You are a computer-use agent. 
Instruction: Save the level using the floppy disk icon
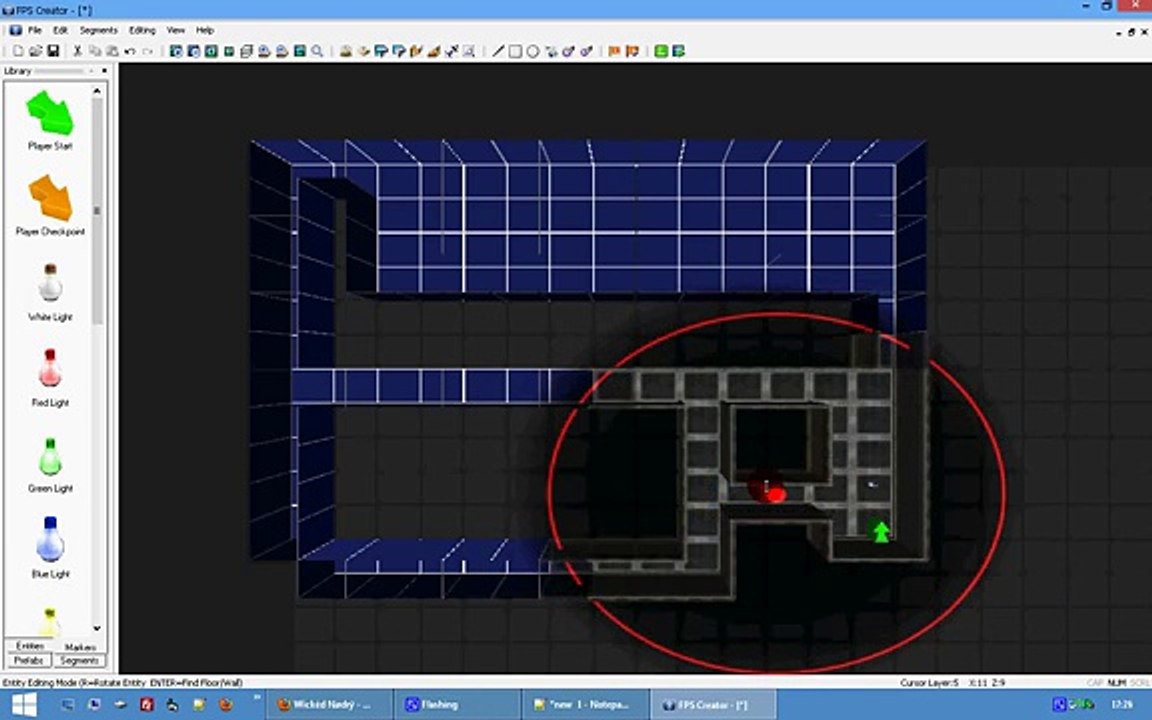point(53,51)
